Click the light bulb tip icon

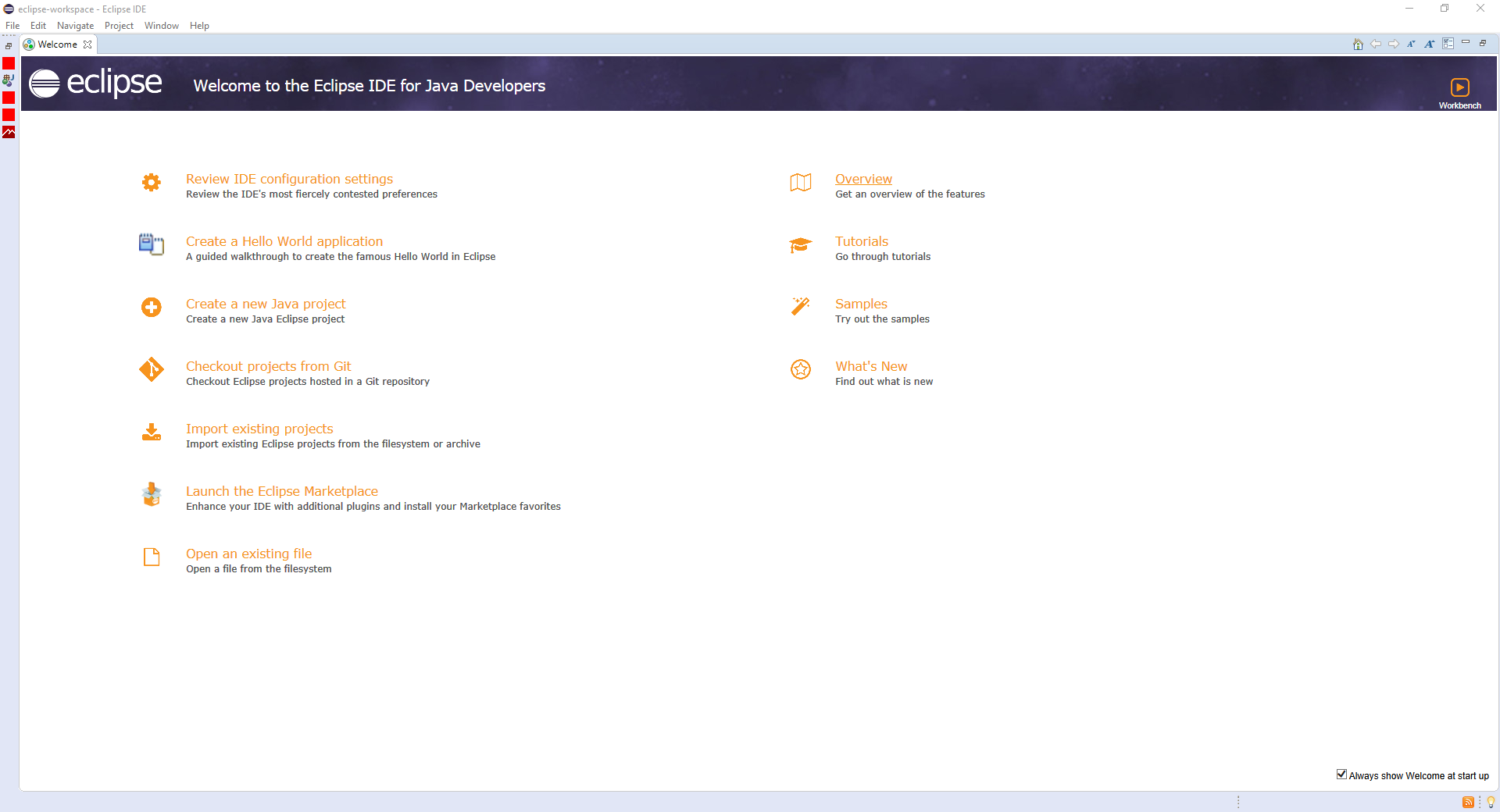1491,802
